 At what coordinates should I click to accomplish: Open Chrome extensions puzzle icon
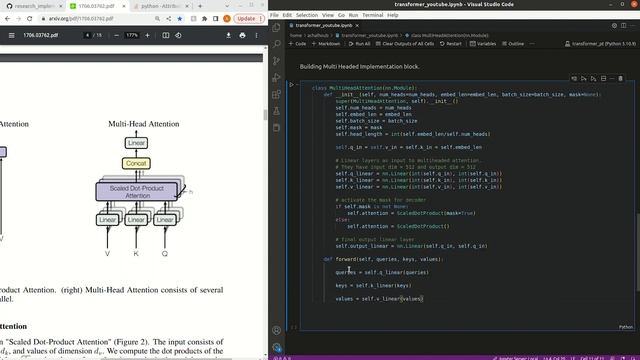tap(204, 19)
